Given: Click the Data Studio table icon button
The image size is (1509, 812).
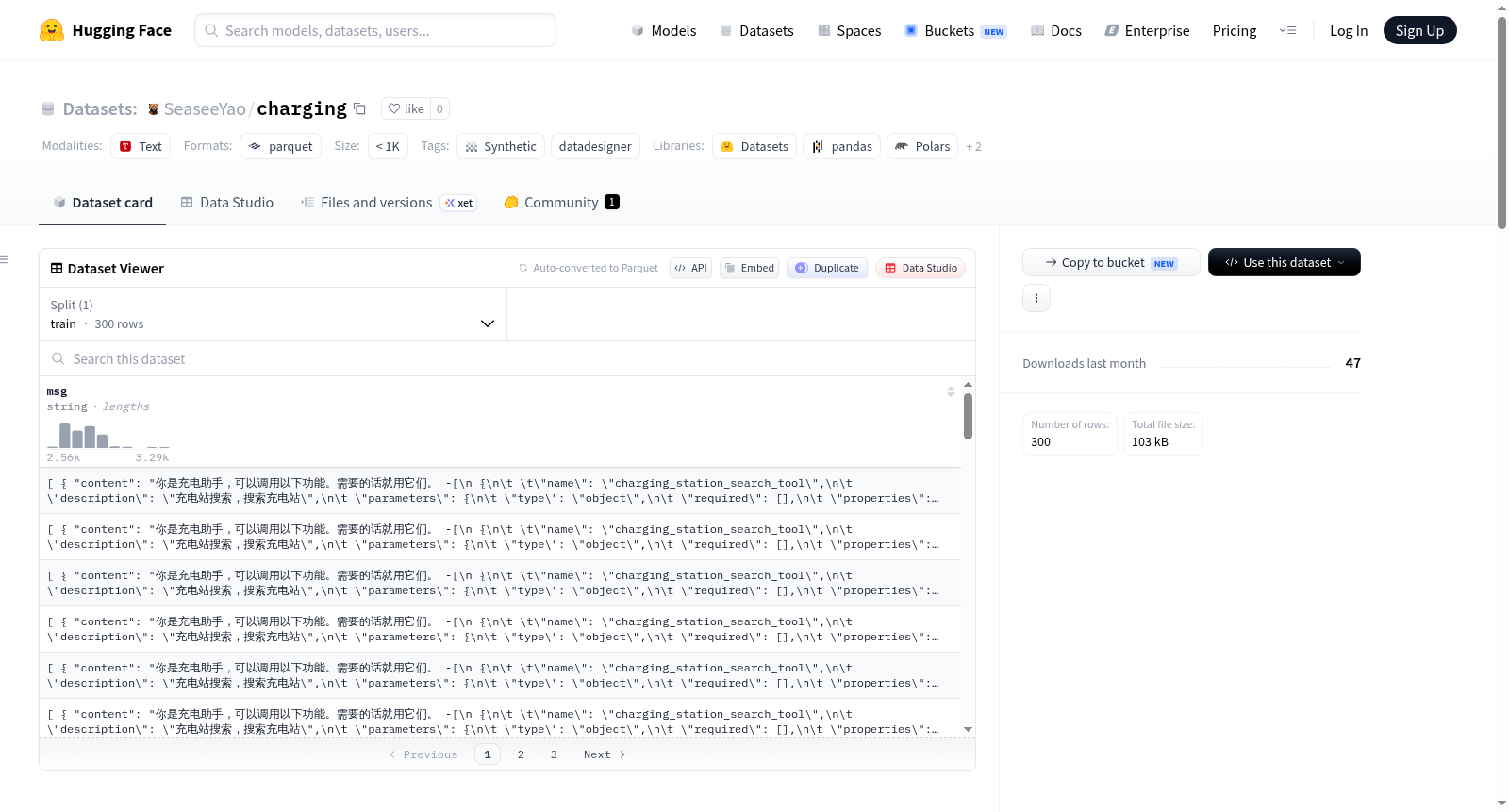Looking at the screenshot, I should [x=920, y=268].
